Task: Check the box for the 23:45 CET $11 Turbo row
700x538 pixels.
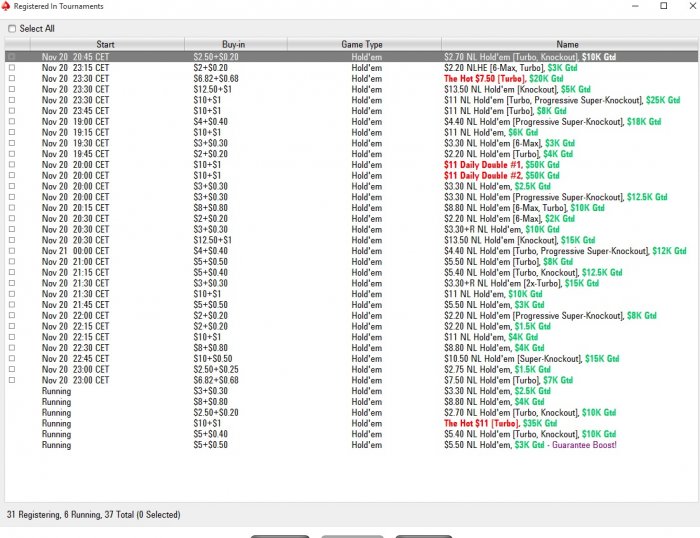Action: click(x=12, y=111)
